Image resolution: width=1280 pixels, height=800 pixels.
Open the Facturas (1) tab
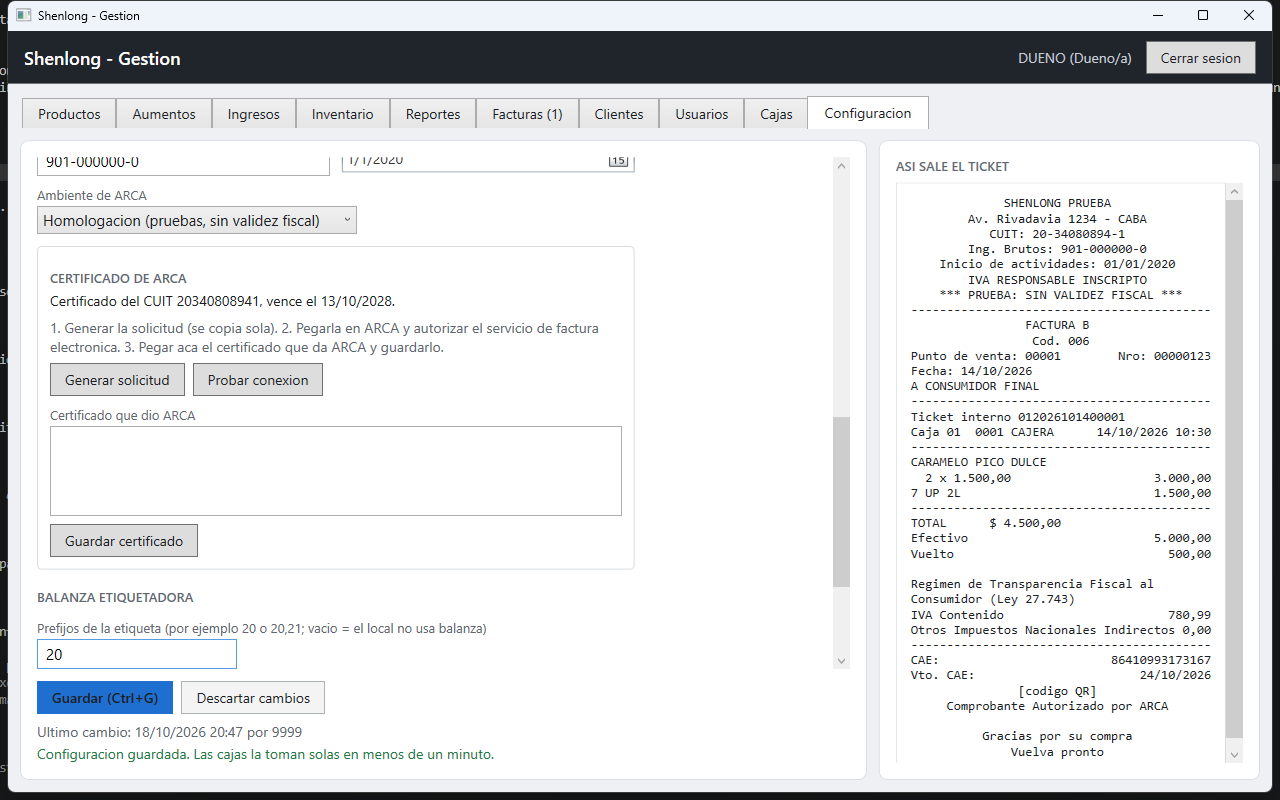pos(527,114)
